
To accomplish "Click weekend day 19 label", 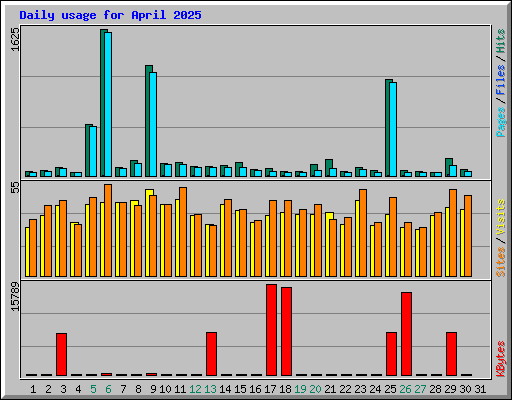I will click(x=300, y=389).
